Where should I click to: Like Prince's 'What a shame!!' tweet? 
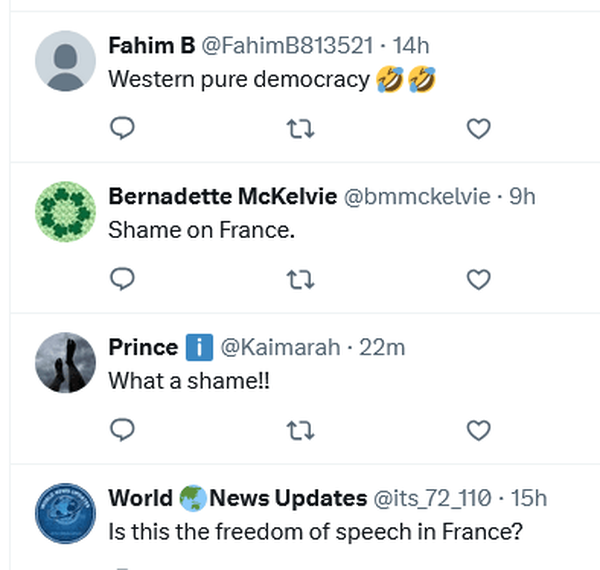pyautogui.click(x=479, y=430)
